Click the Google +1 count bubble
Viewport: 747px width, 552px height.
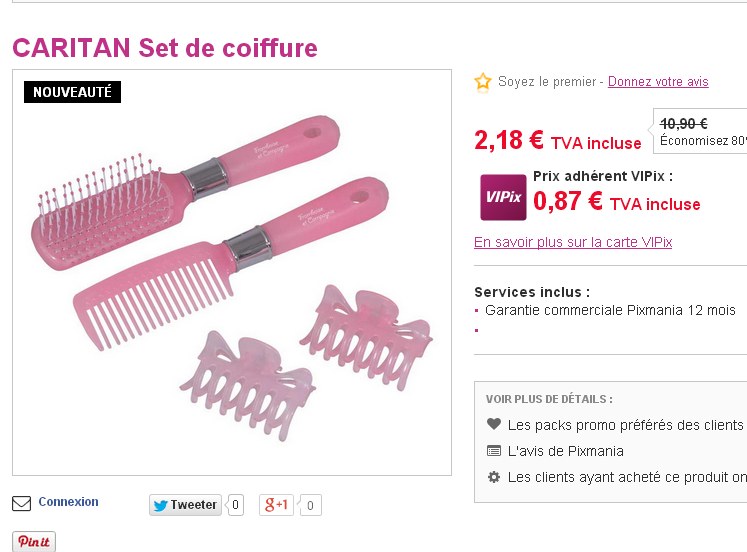tap(310, 505)
